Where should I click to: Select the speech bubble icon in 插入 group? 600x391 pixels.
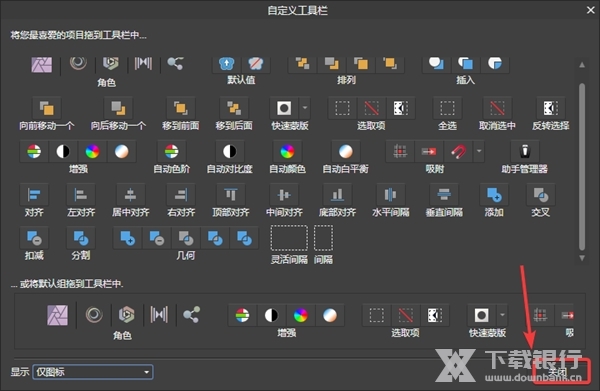(x=436, y=64)
